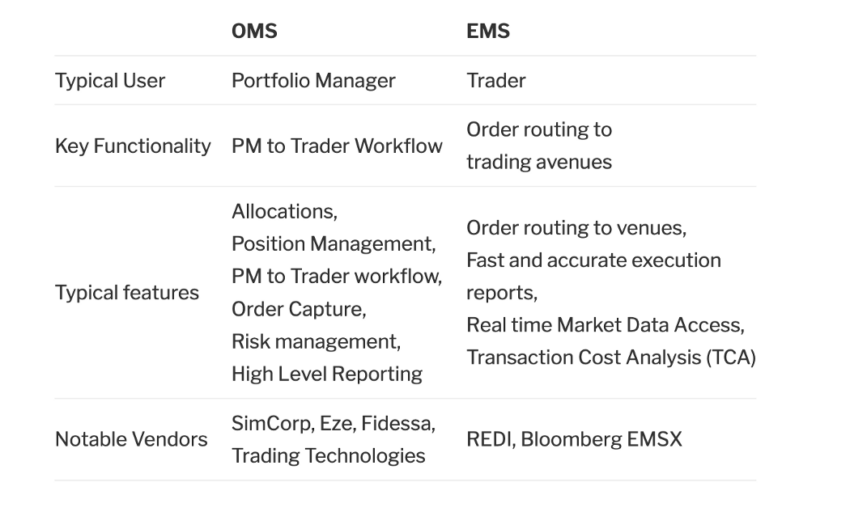Click the Portfolio Manager cell
The width and height of the screenshot is (850, 512).
(313, 81)
